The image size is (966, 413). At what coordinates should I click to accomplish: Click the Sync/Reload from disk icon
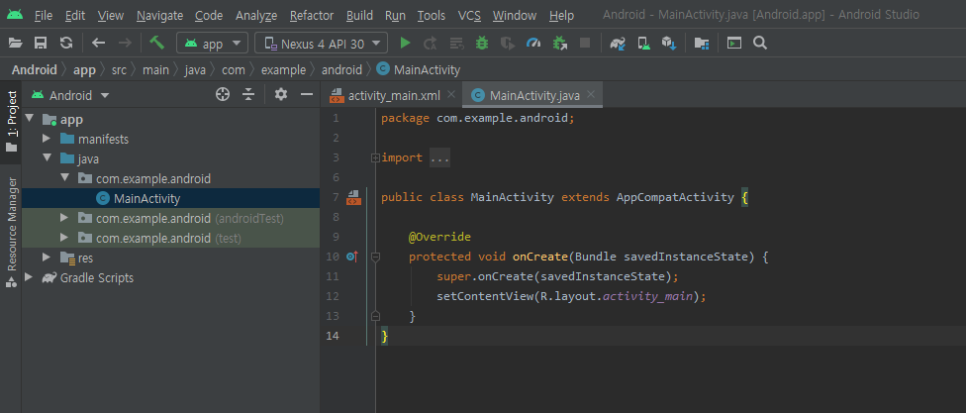66,43
